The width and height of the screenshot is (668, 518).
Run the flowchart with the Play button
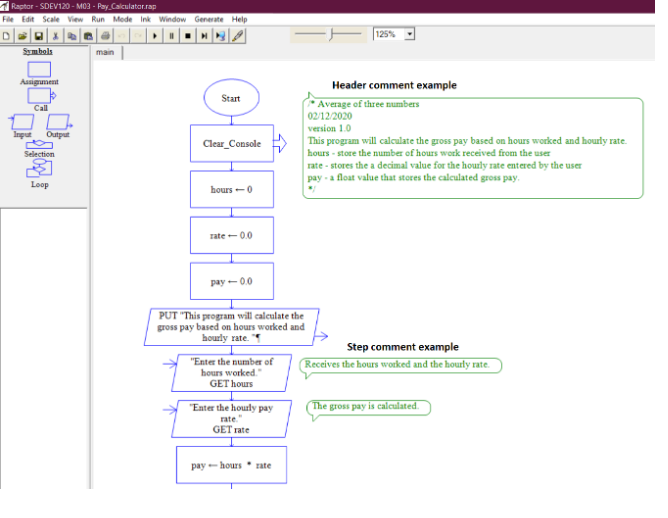[155, 36]
